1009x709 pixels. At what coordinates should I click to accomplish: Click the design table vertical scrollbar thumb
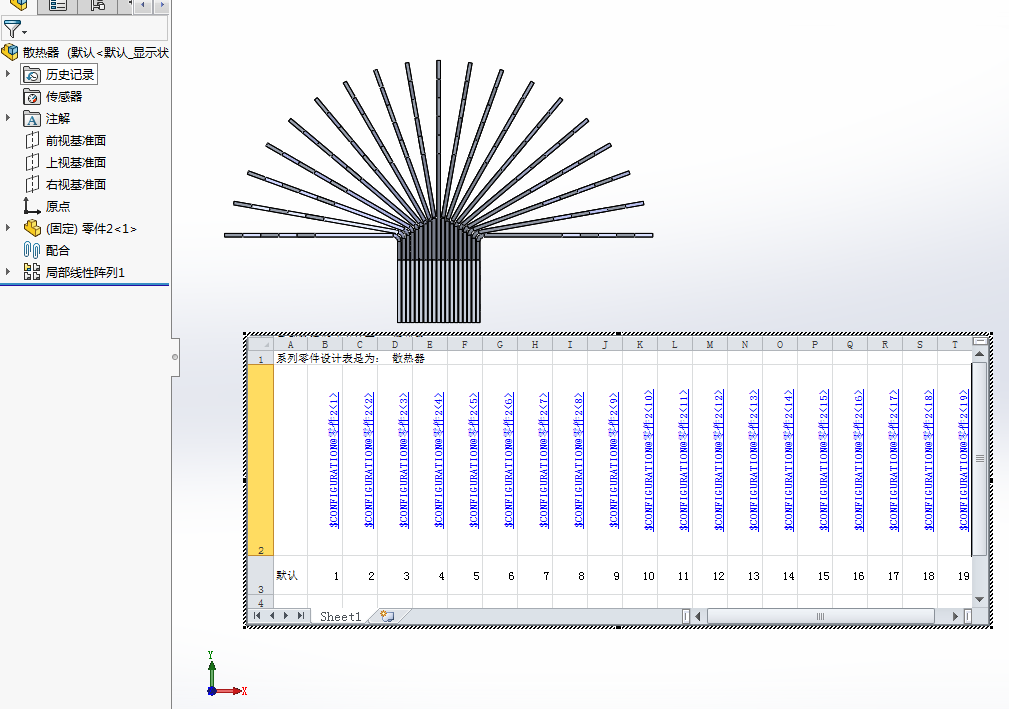coord(979,459)
